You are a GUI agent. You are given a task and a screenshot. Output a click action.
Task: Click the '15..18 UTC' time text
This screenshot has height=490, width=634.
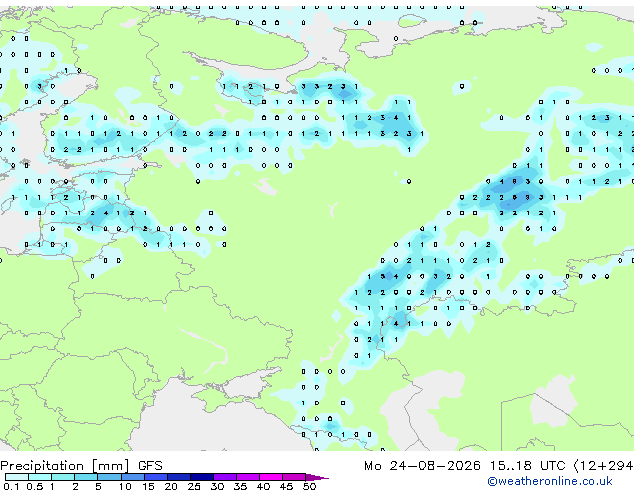pos(527,466)
